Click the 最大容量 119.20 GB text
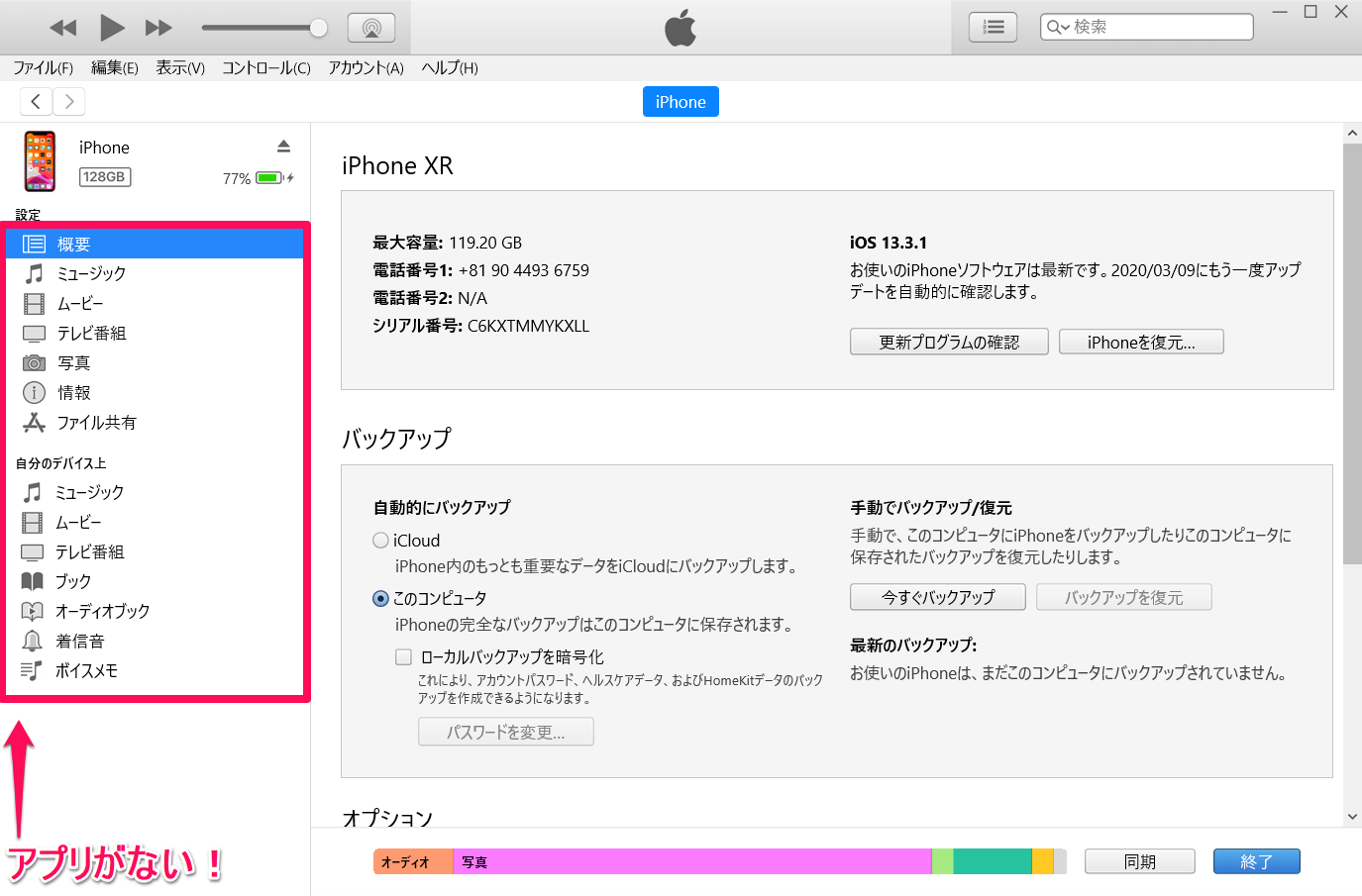This screenshot has height=896, width=1362. point(447,243)
